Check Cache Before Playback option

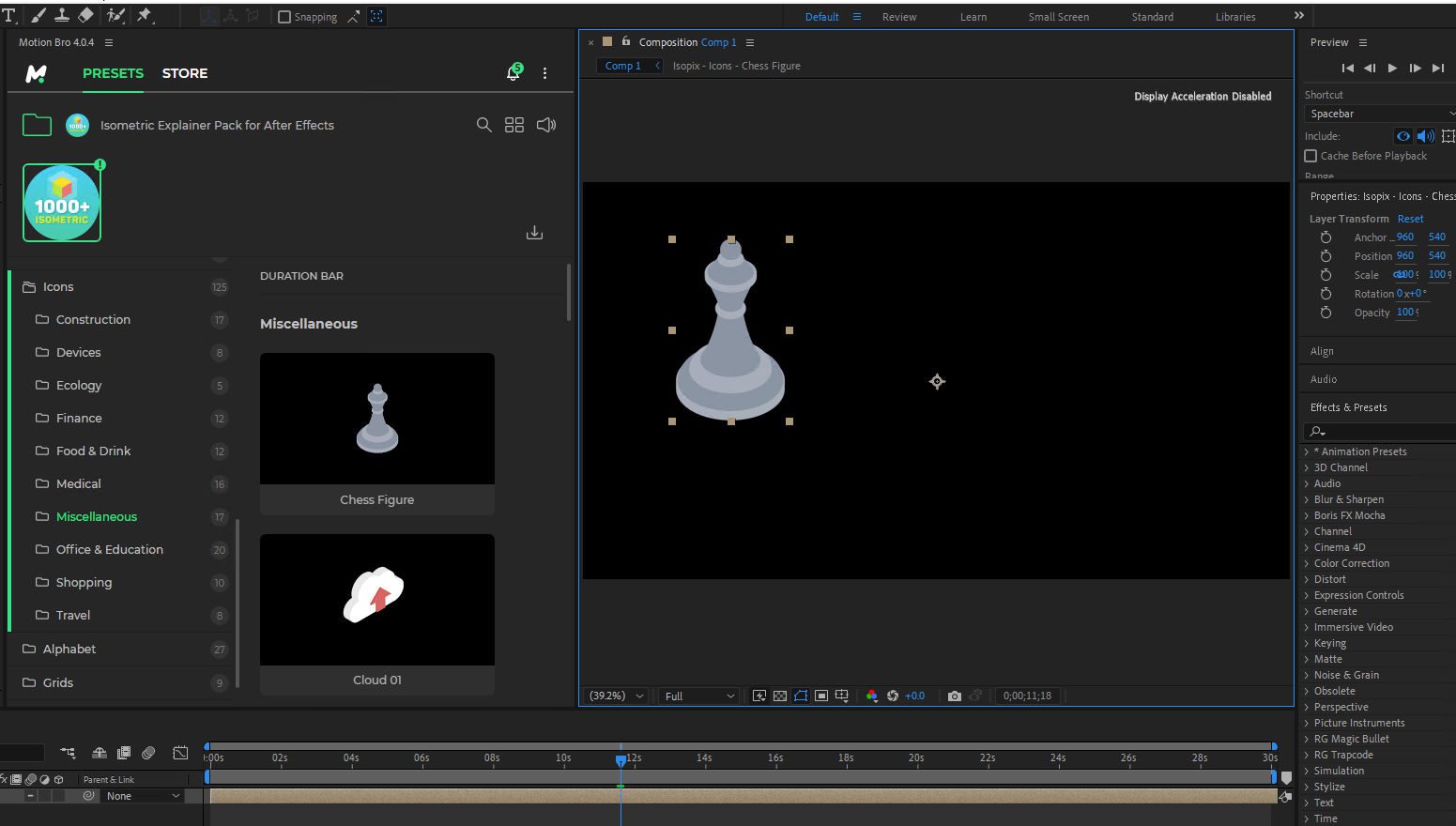point(1310,156)
